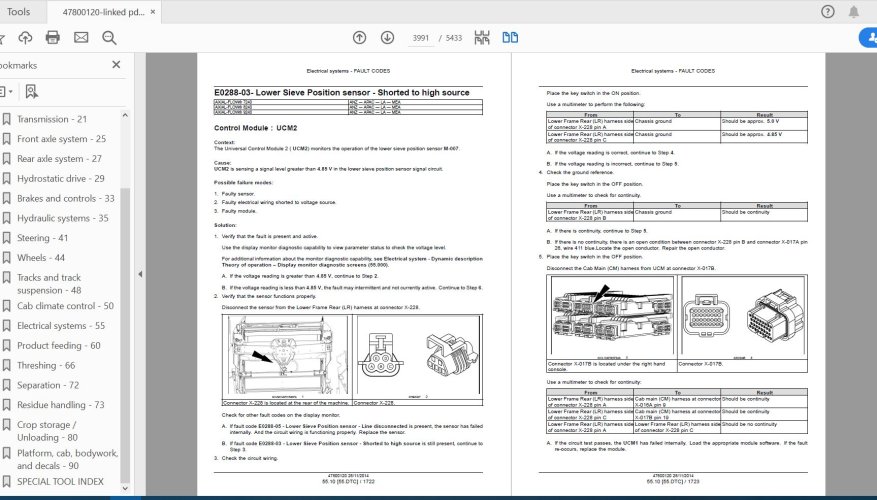Open the Residue handling - 73 bookmark
Screen dimensions: 877x500
point(60,405)
